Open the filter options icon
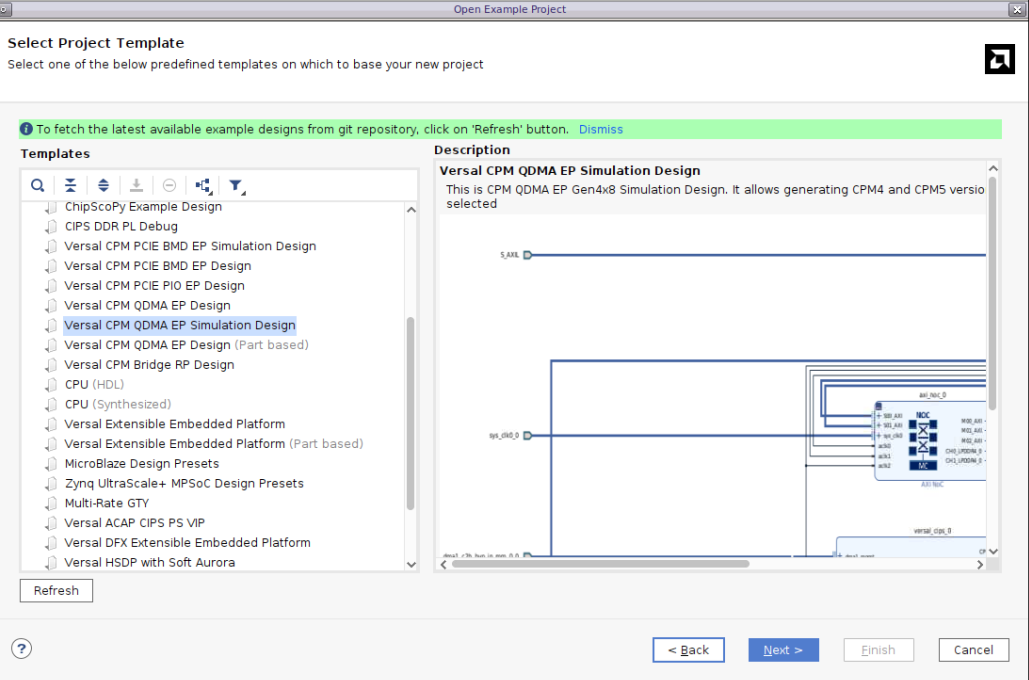The width and height of the screenshot is (1029, 680). pyautogui.click(x=236, y=185)
